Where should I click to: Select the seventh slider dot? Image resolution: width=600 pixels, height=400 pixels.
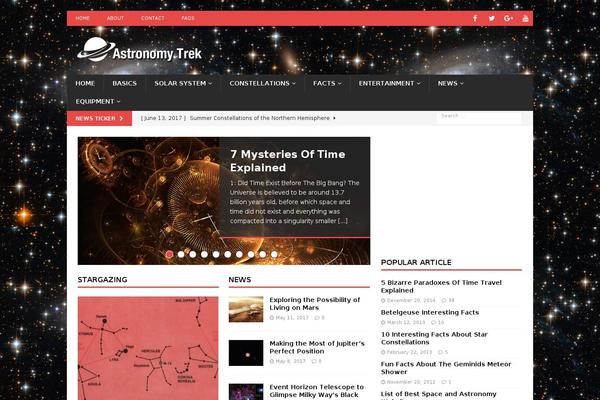coord(239,254)
